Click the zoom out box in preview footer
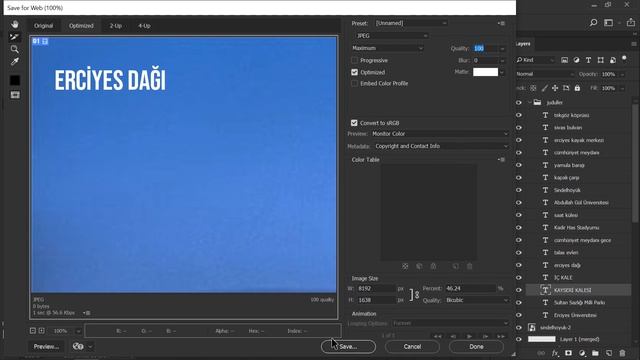 (33, 331)
